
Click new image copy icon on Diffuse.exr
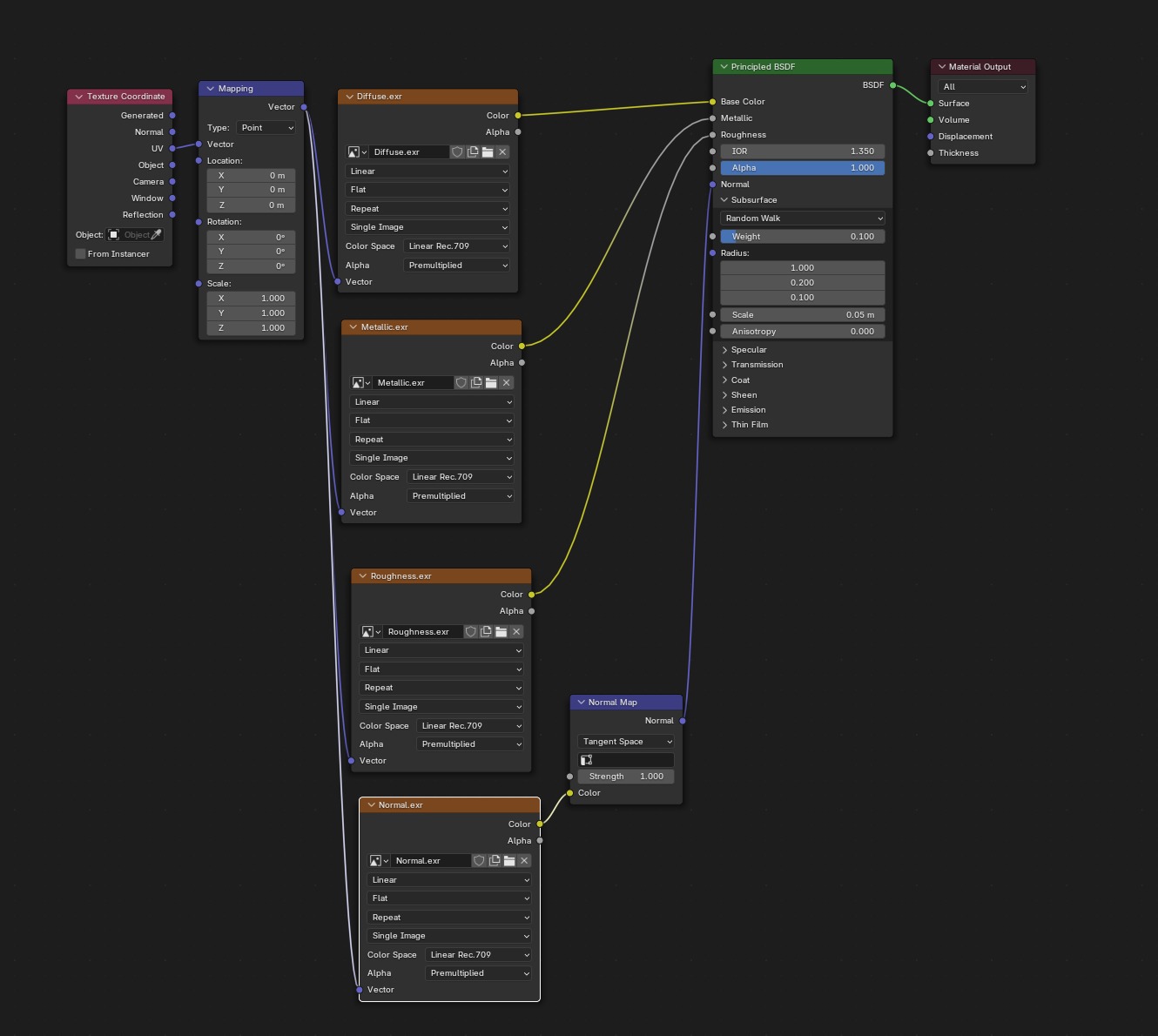coord(473,152)
